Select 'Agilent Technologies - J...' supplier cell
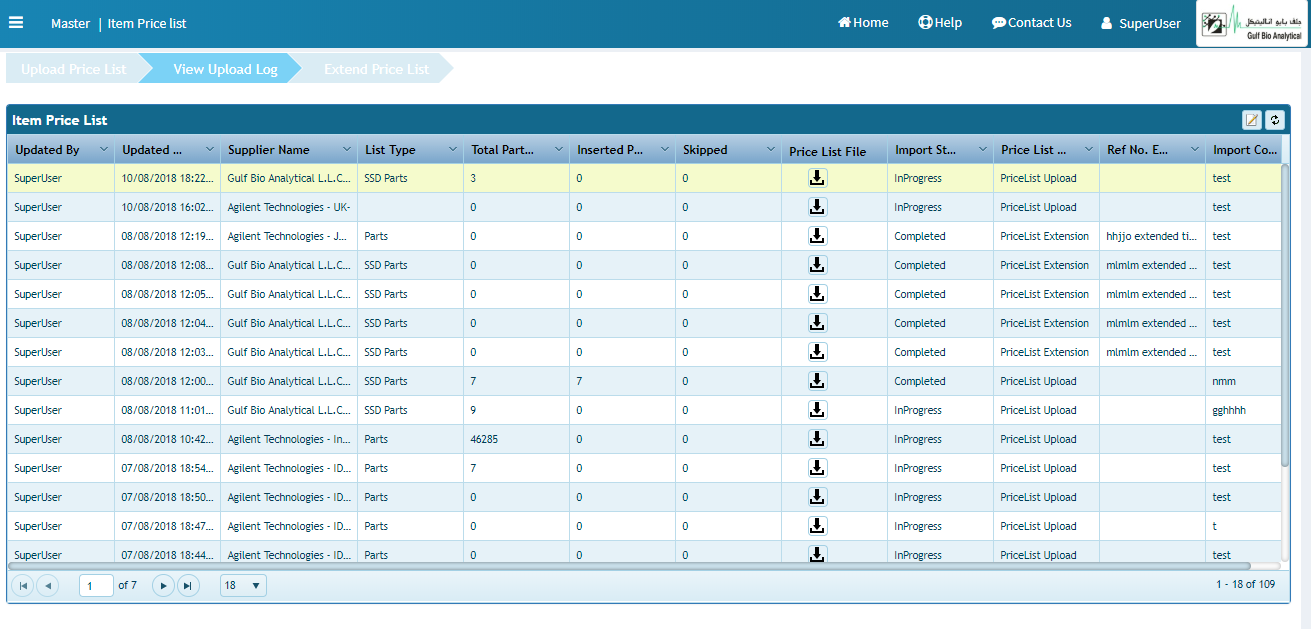 [x=289, y=236]
